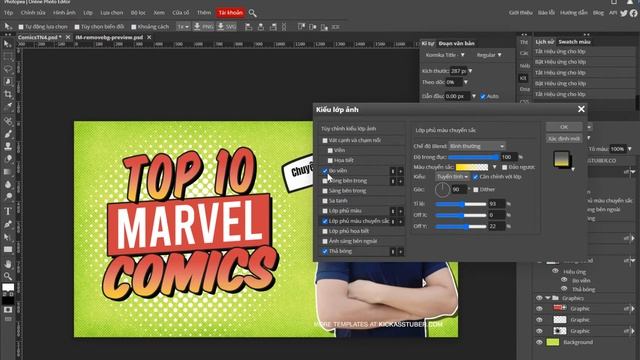The width and height of the screenshot is (640, 360).
Task: Enable Tùy chọn biến đổi checkbox
Action: pyautogui.click(x=77, y=27)
